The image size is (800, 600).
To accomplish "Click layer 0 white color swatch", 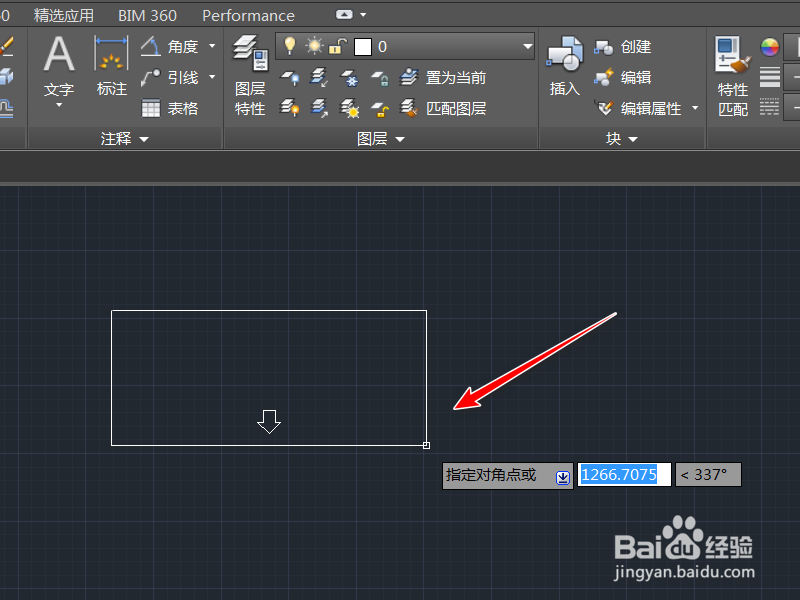I will (363, 47).
